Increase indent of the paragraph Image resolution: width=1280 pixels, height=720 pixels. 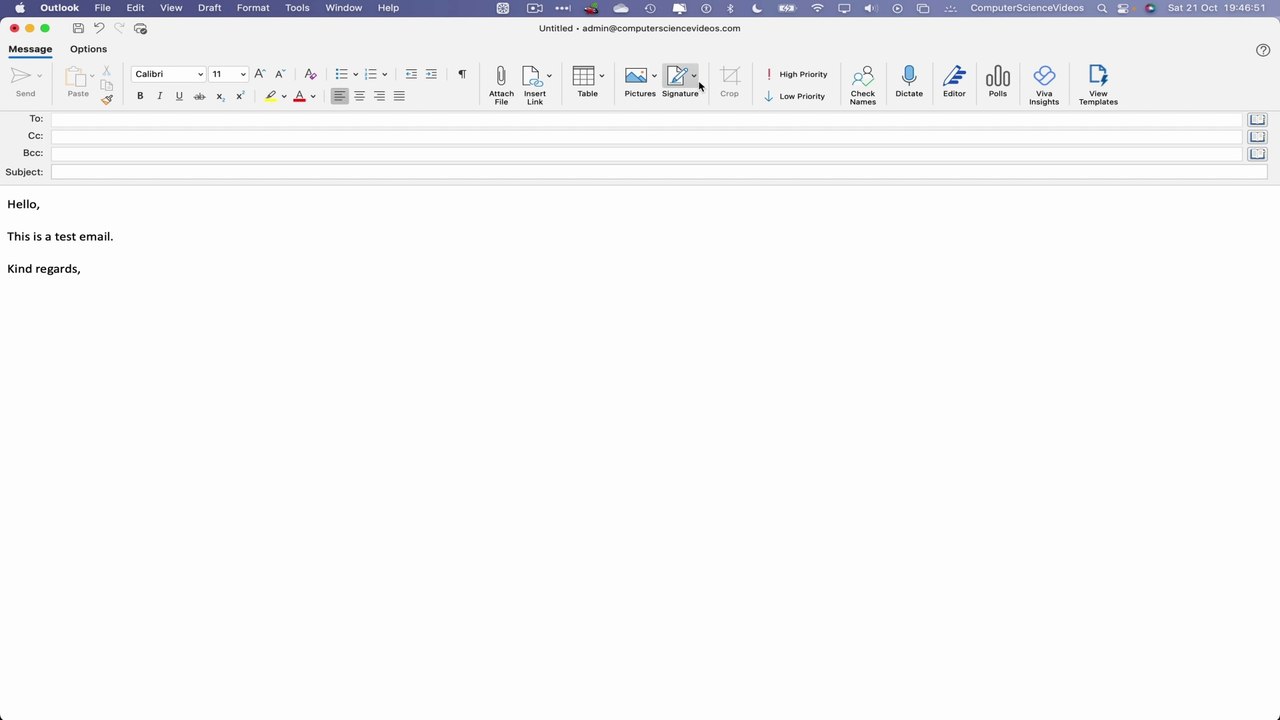coord(431,74)
